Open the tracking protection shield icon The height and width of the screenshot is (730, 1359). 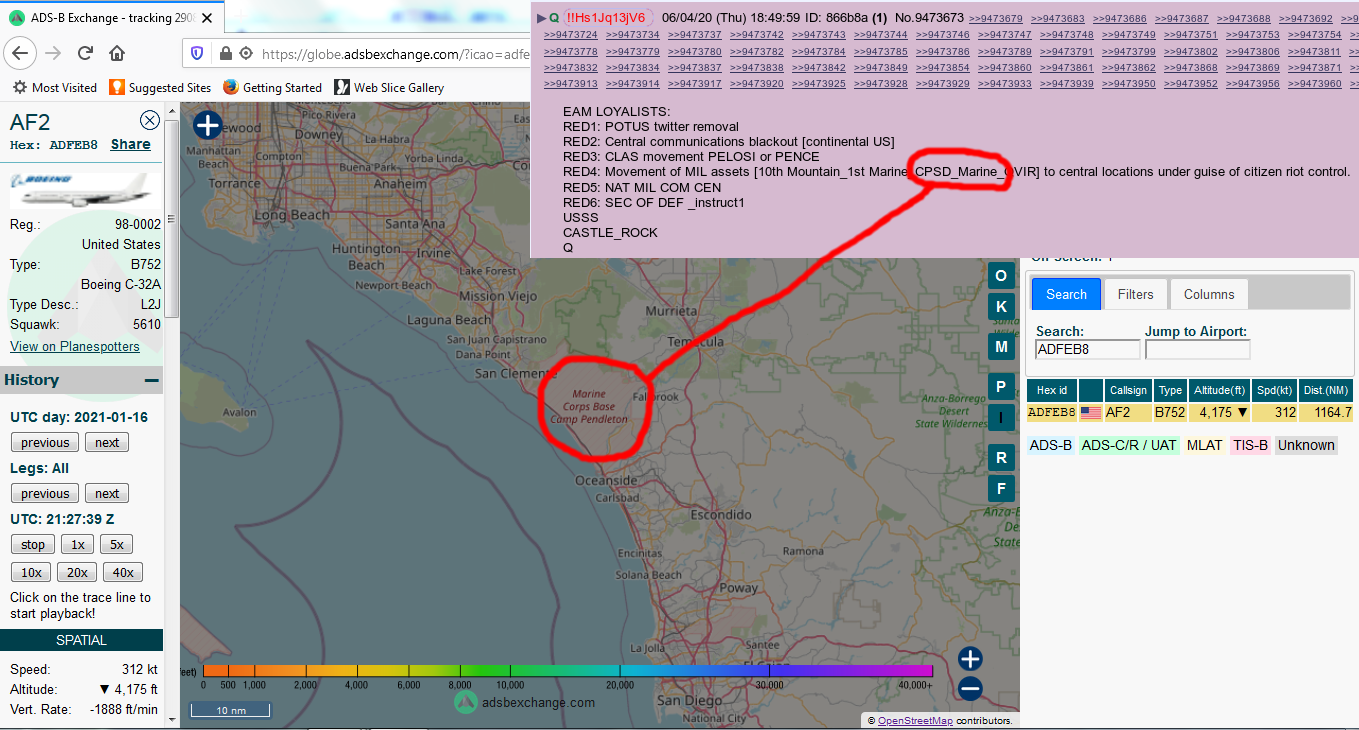tap(197, 53)
